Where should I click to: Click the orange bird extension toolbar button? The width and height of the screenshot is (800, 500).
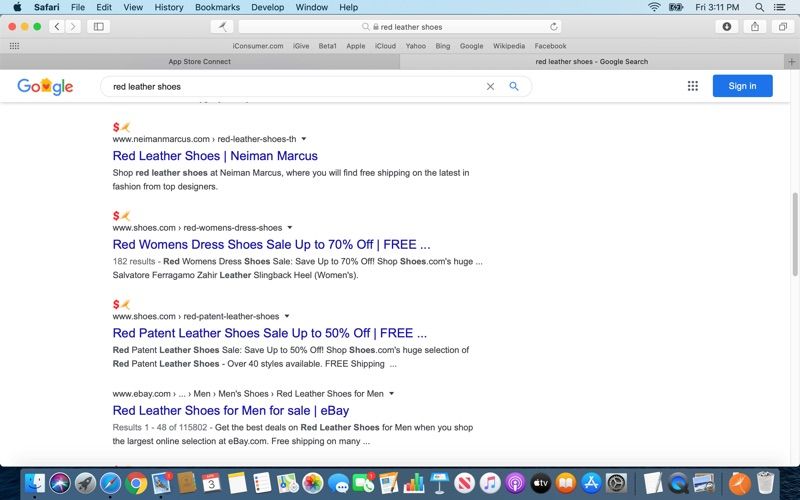[x=222, y=27]
